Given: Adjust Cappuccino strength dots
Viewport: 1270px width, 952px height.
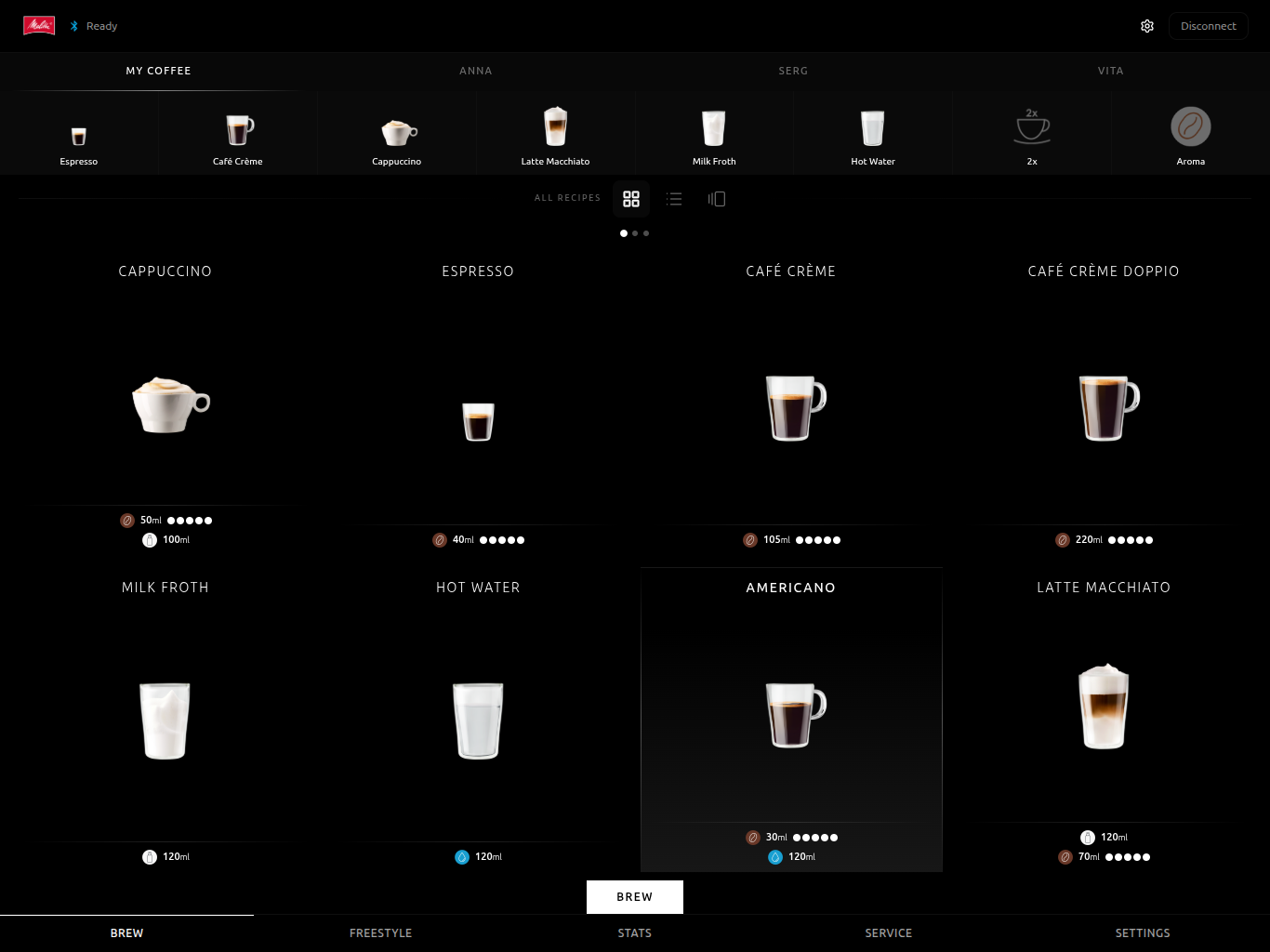Looking at the screenshot, I should pyautogui.click(x=190, y=521).
